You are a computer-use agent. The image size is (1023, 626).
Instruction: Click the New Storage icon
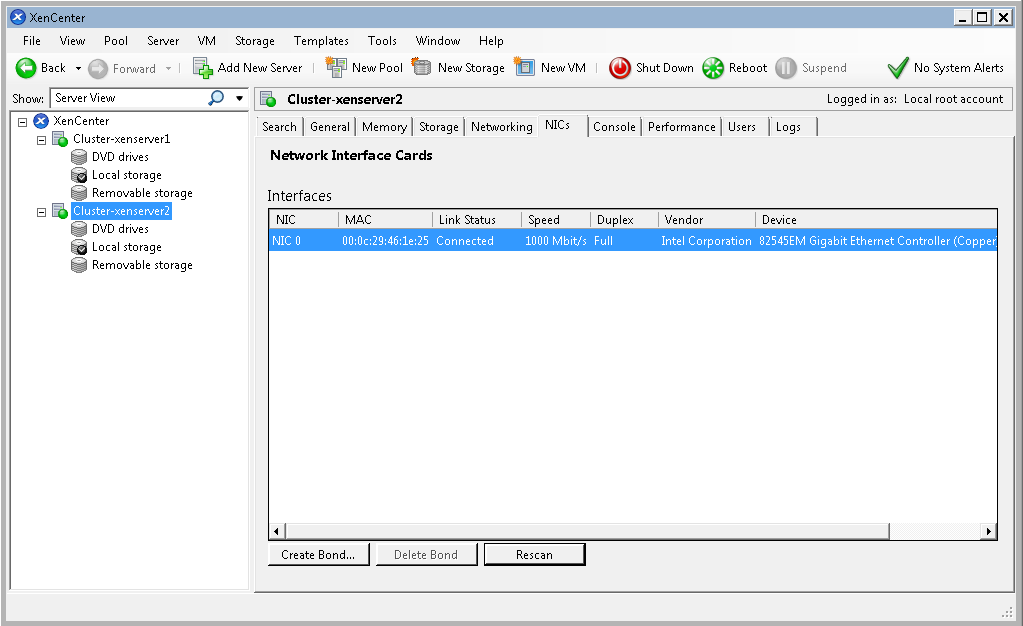pyautogui.click(x=422, y=68)
